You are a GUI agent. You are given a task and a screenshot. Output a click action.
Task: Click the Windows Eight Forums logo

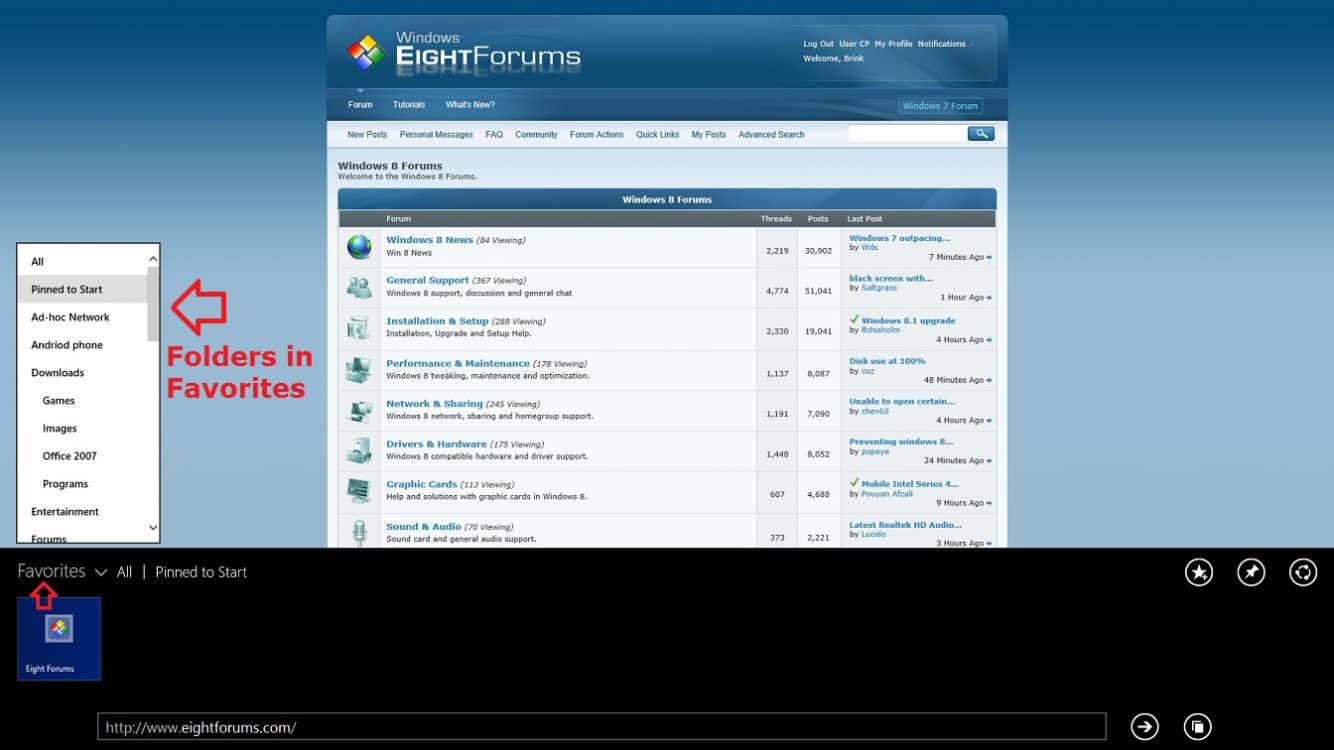(x=463, y=52)
